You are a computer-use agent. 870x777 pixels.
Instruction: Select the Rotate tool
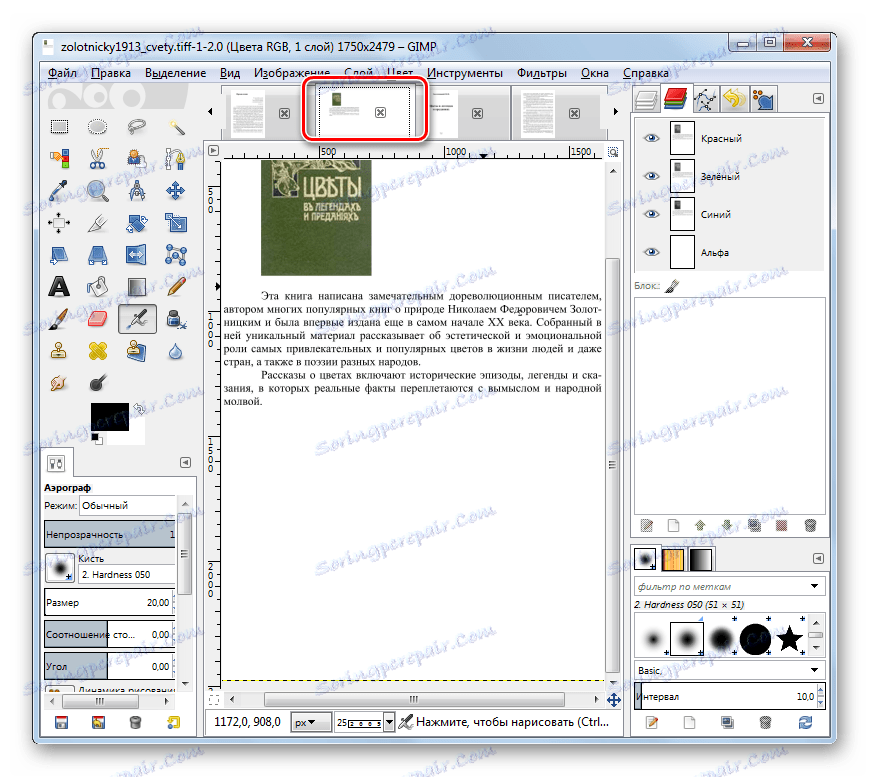(x=136, y=223)
